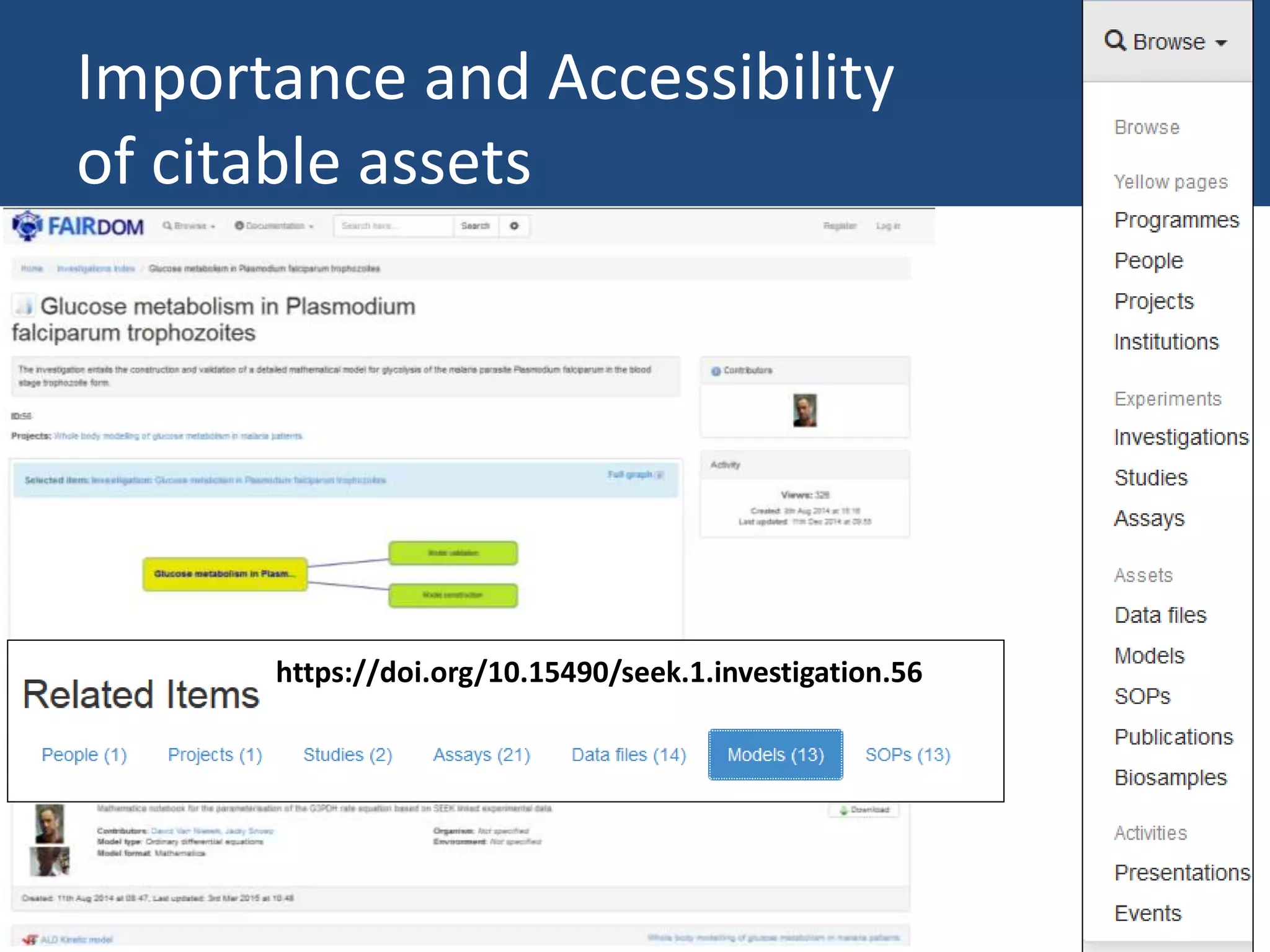This screenshot has height=952, width=1270.
Task: Open ALD Kinetic model link
Action: pos(77,940)
